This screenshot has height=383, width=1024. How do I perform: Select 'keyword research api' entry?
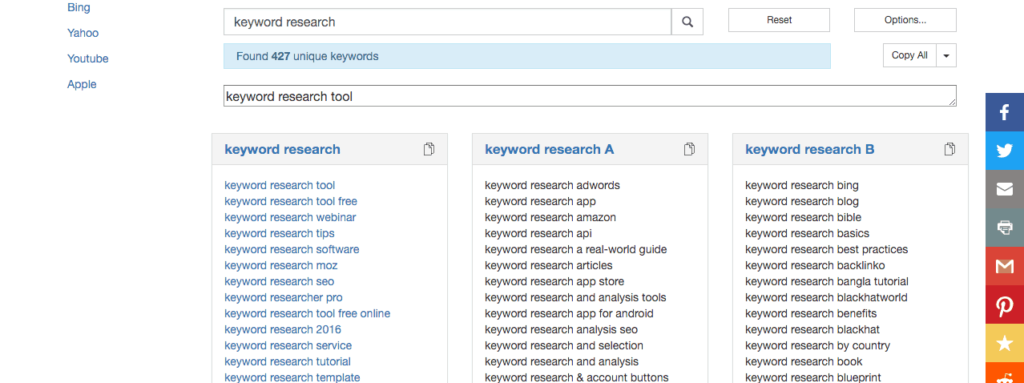[x=538, y=233]
